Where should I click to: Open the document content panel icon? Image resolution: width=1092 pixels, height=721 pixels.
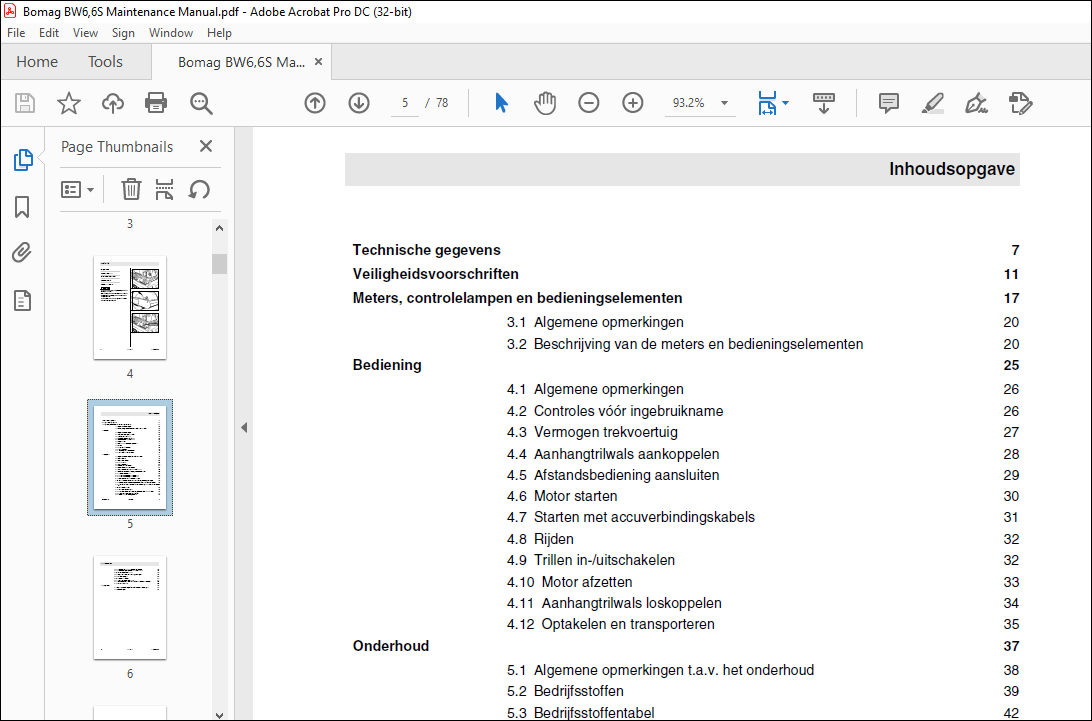click(22, 301)
